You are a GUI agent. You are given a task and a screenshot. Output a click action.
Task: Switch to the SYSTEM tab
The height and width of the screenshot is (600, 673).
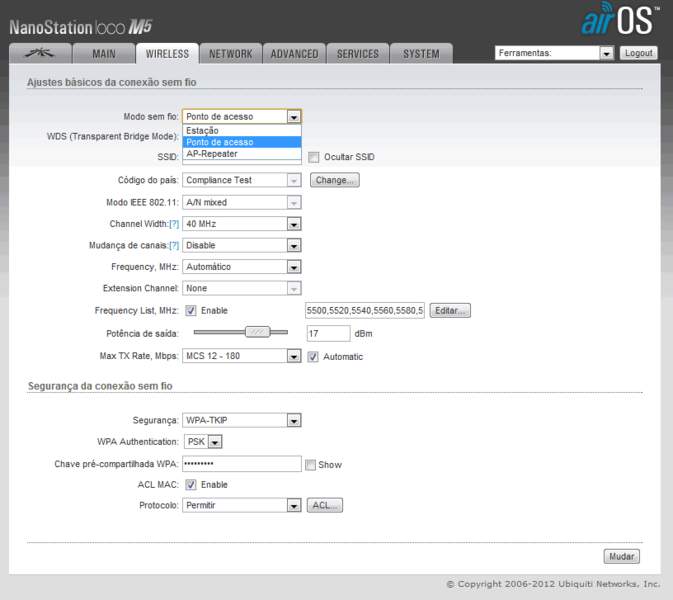[x=421, y=53]
